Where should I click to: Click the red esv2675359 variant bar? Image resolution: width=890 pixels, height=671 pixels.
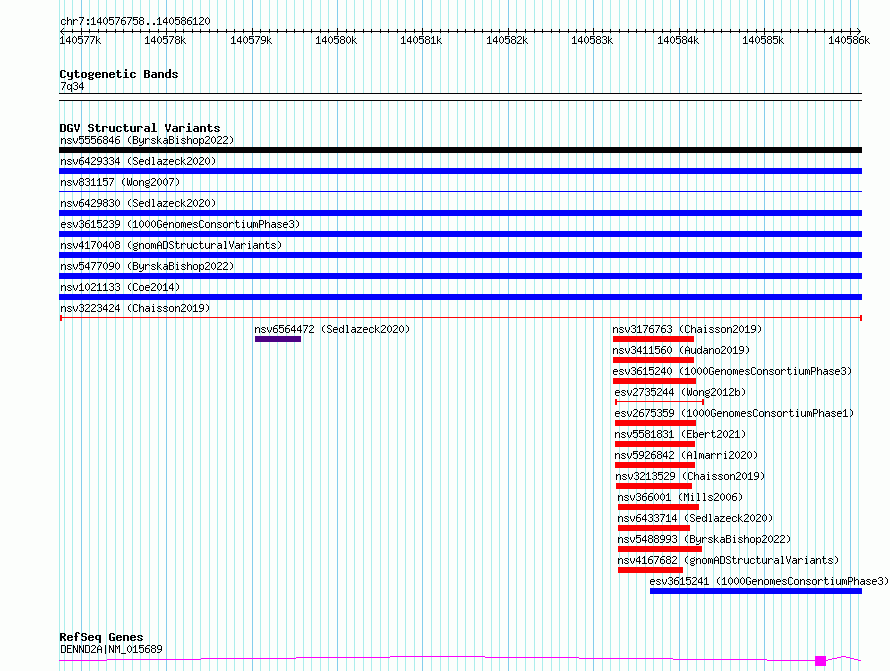click(656, 423)
